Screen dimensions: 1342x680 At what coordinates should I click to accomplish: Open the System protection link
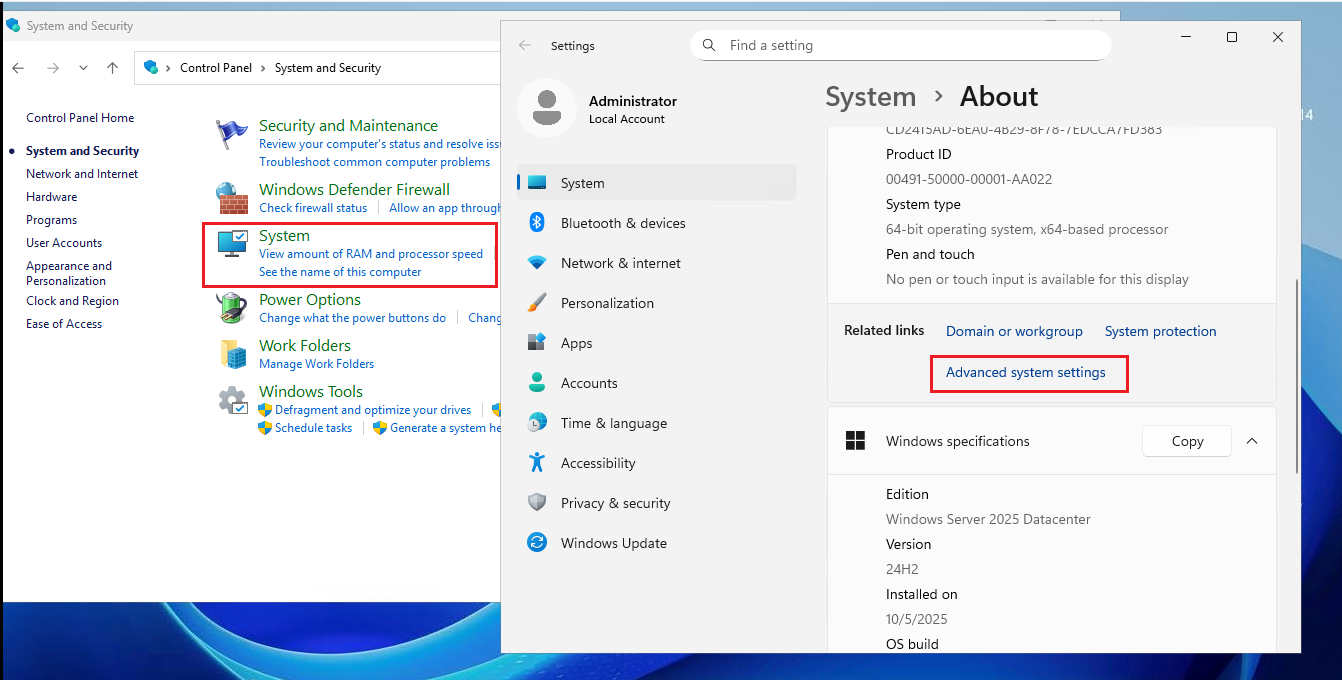[x=1160, y=331]
